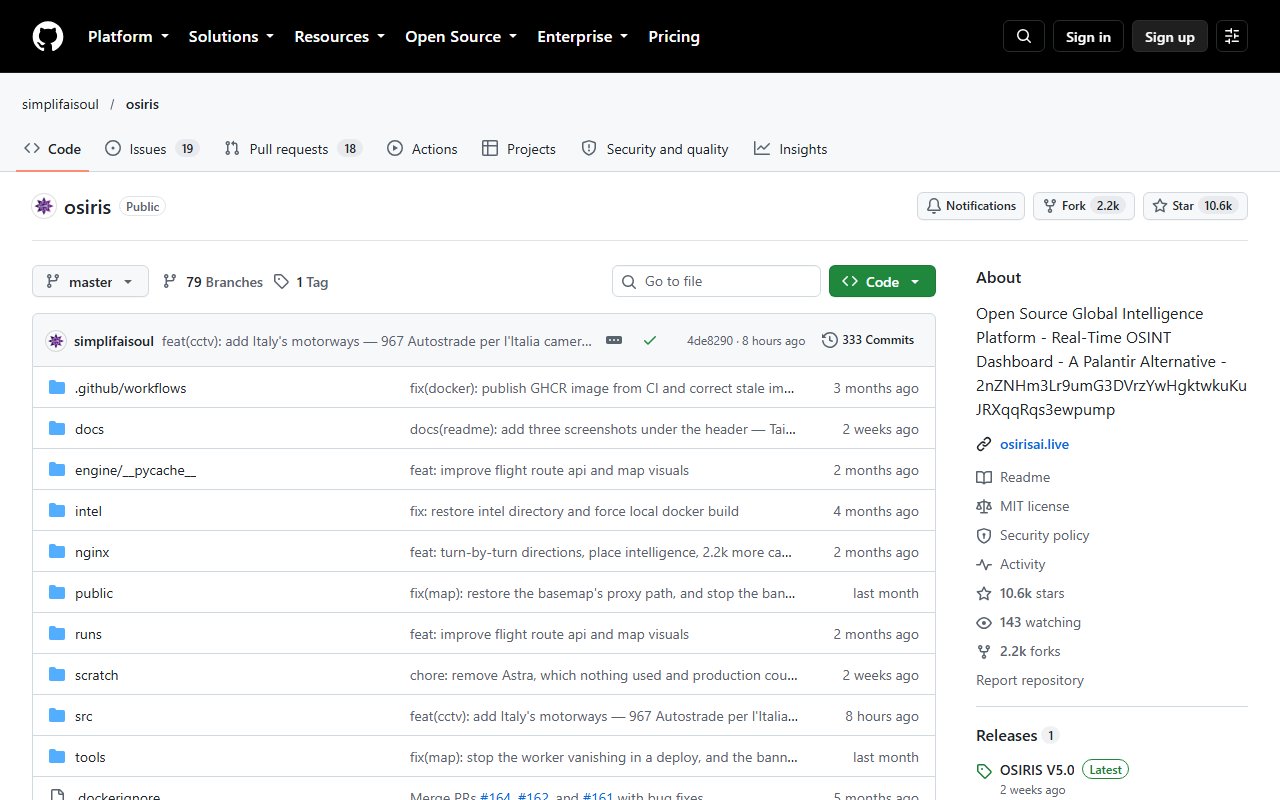Open appearance settings icon in header
This screenshot has width=1280, height=800.
(x=1232, y=37)
